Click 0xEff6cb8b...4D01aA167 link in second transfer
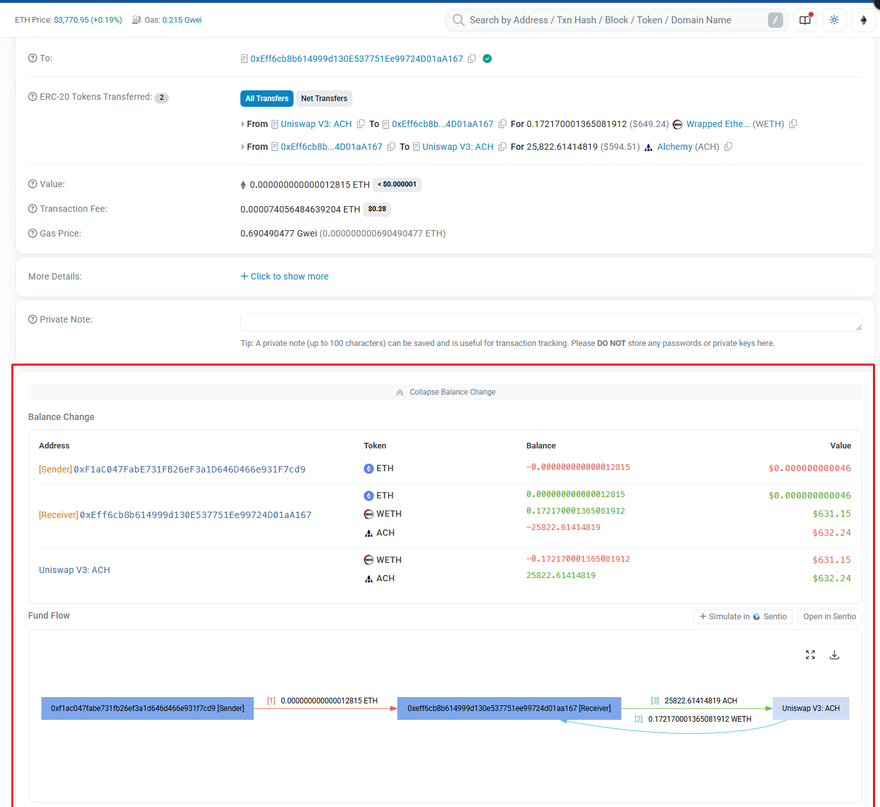This screenshot has width=880, height=807. tap(331, 147)
